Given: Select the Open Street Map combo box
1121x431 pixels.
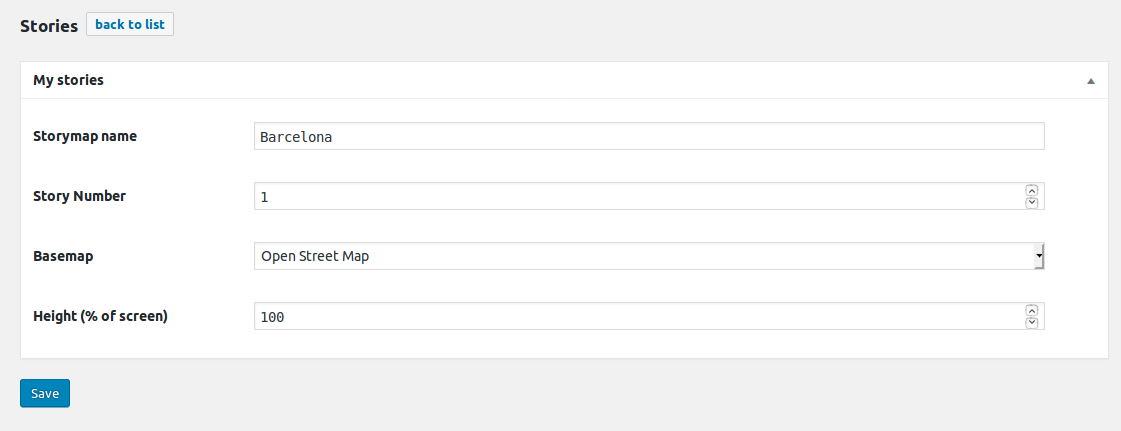Looking at the screenshot, I should tap(640, 256).
